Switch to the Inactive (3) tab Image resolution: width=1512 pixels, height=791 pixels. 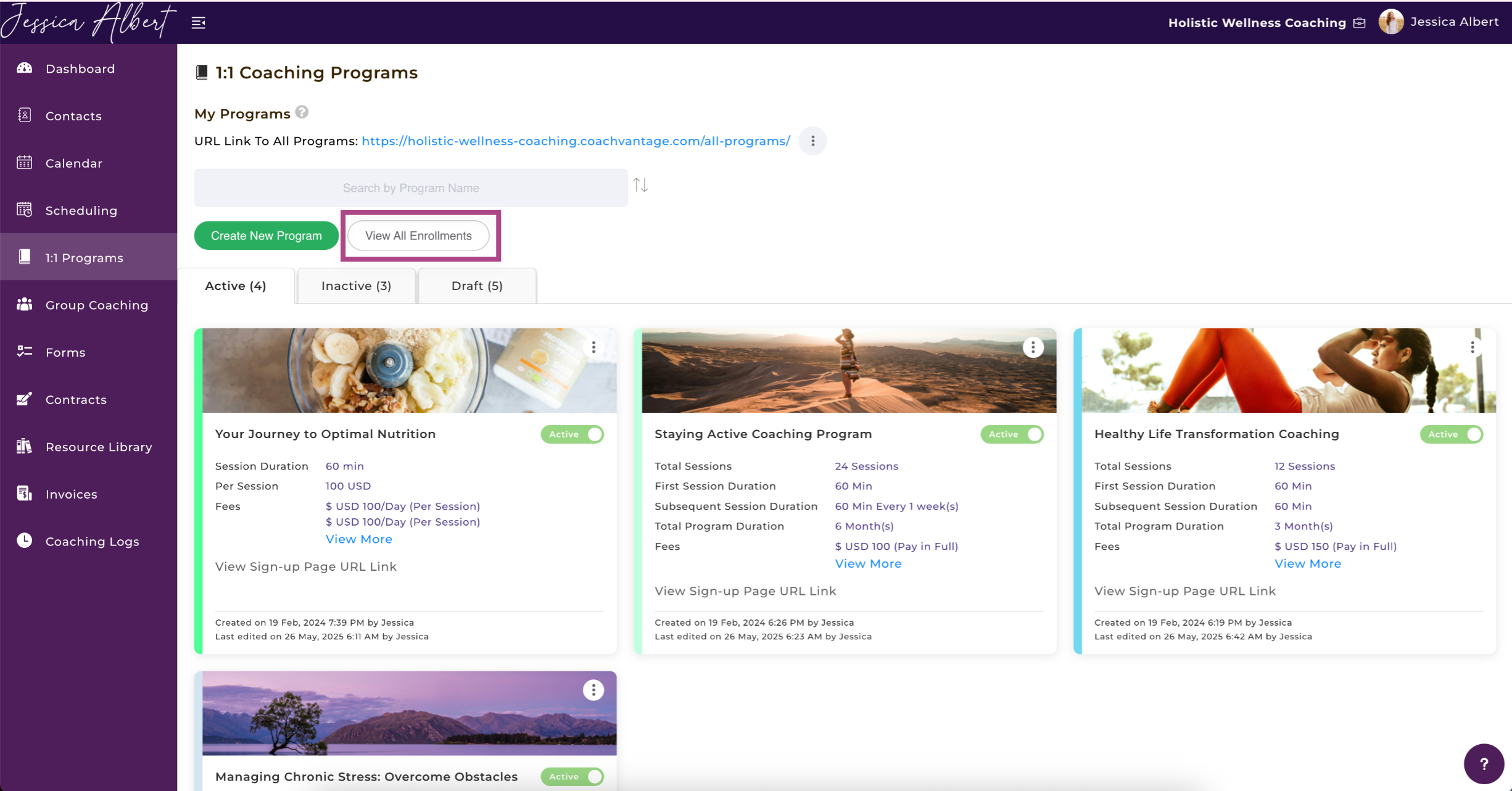(x=357, y=286)
